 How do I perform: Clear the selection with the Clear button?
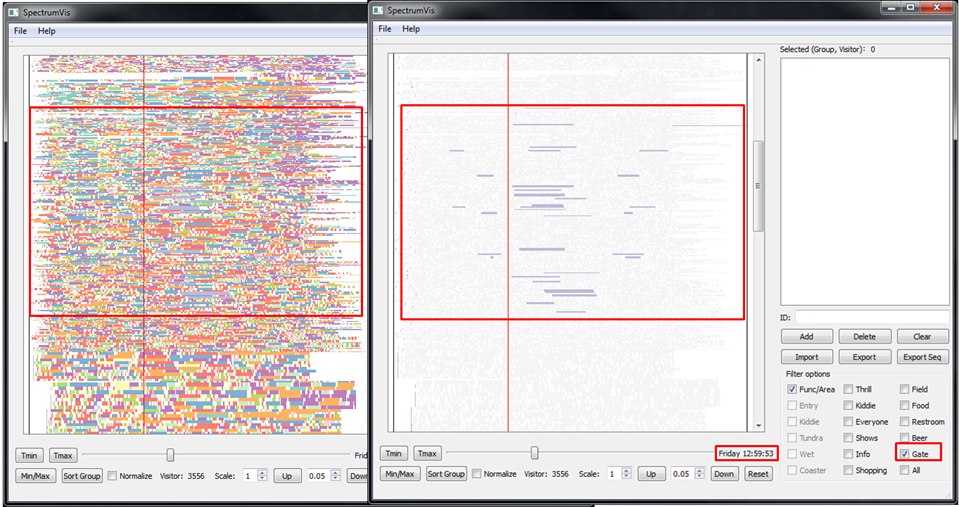(922, 337)
